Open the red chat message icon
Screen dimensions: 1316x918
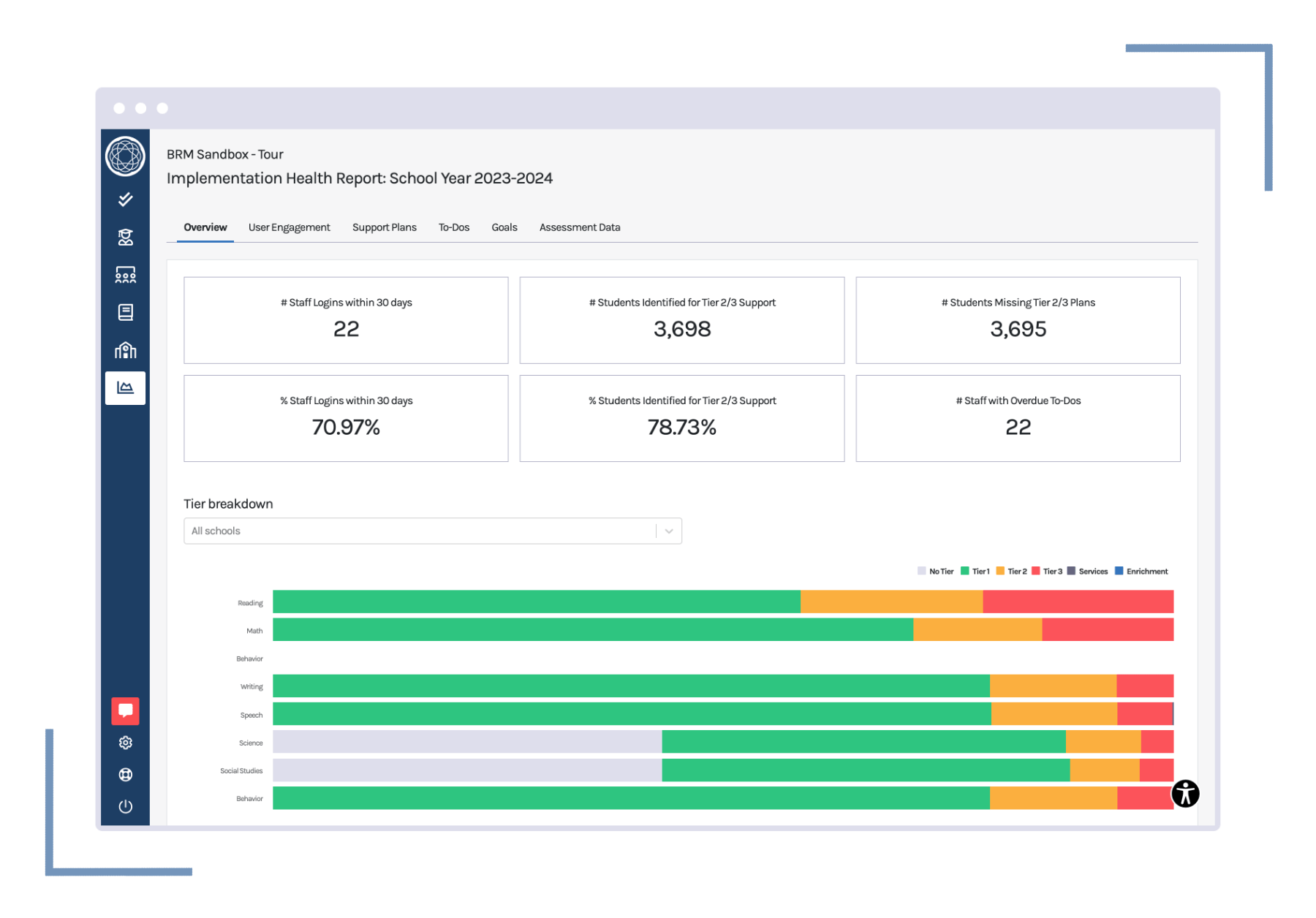[125, 710]
